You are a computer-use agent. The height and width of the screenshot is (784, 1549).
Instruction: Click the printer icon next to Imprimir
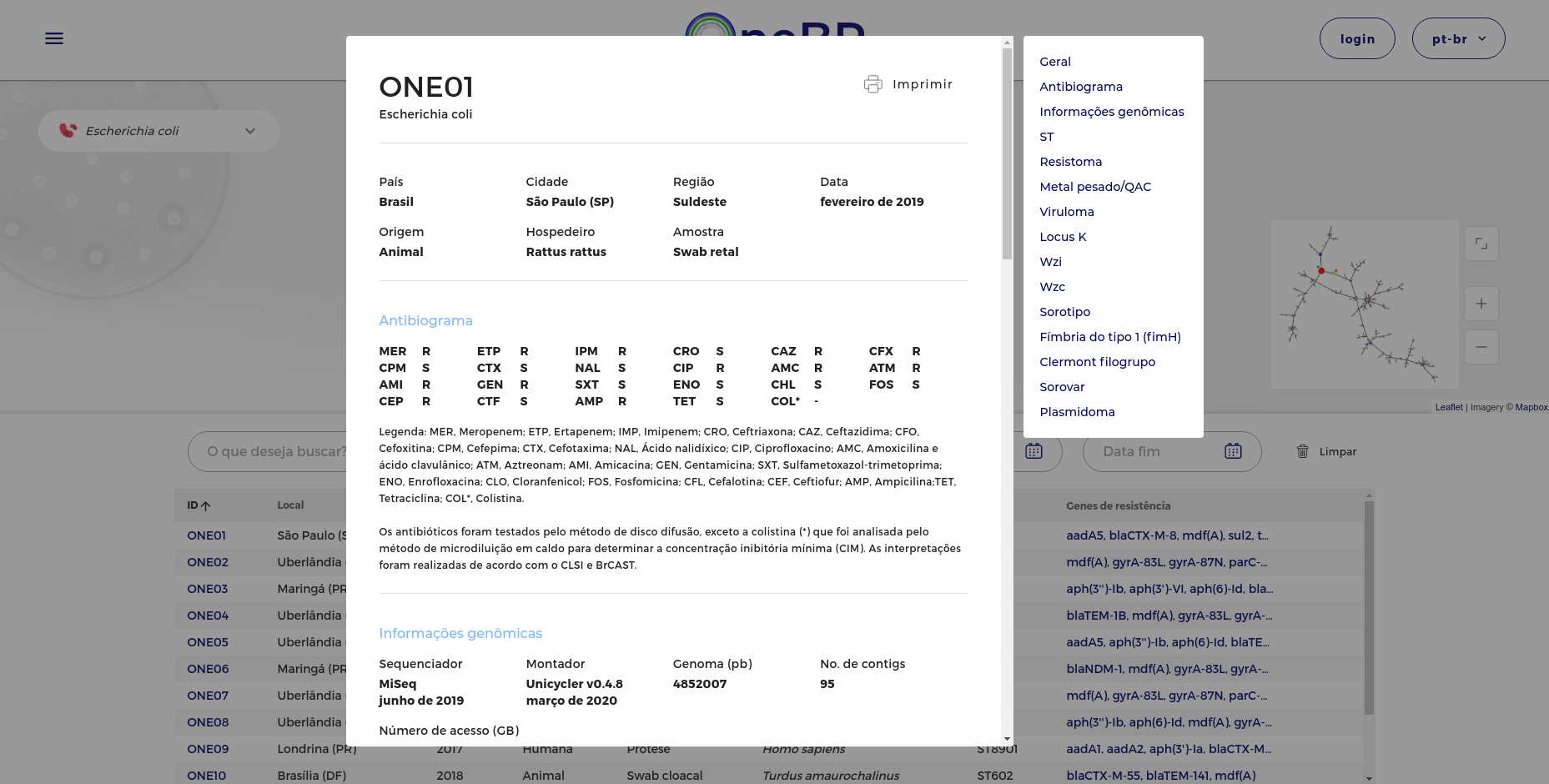[x=873, y=84]
